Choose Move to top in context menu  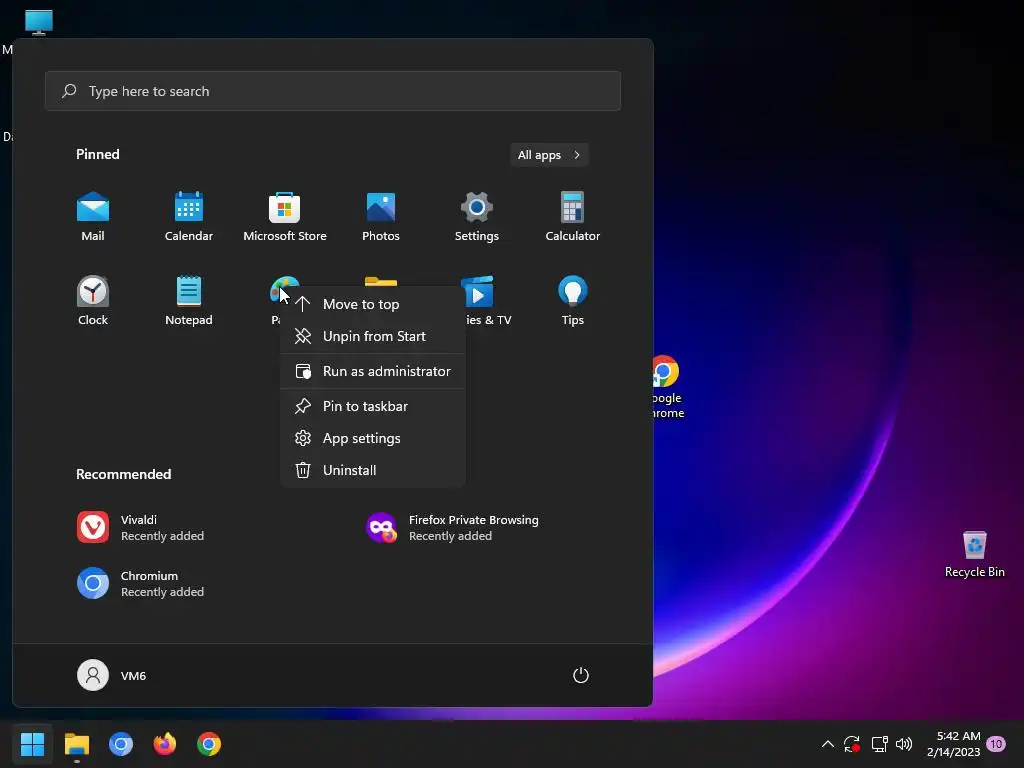pyautogui.click(x=373, y=304)
